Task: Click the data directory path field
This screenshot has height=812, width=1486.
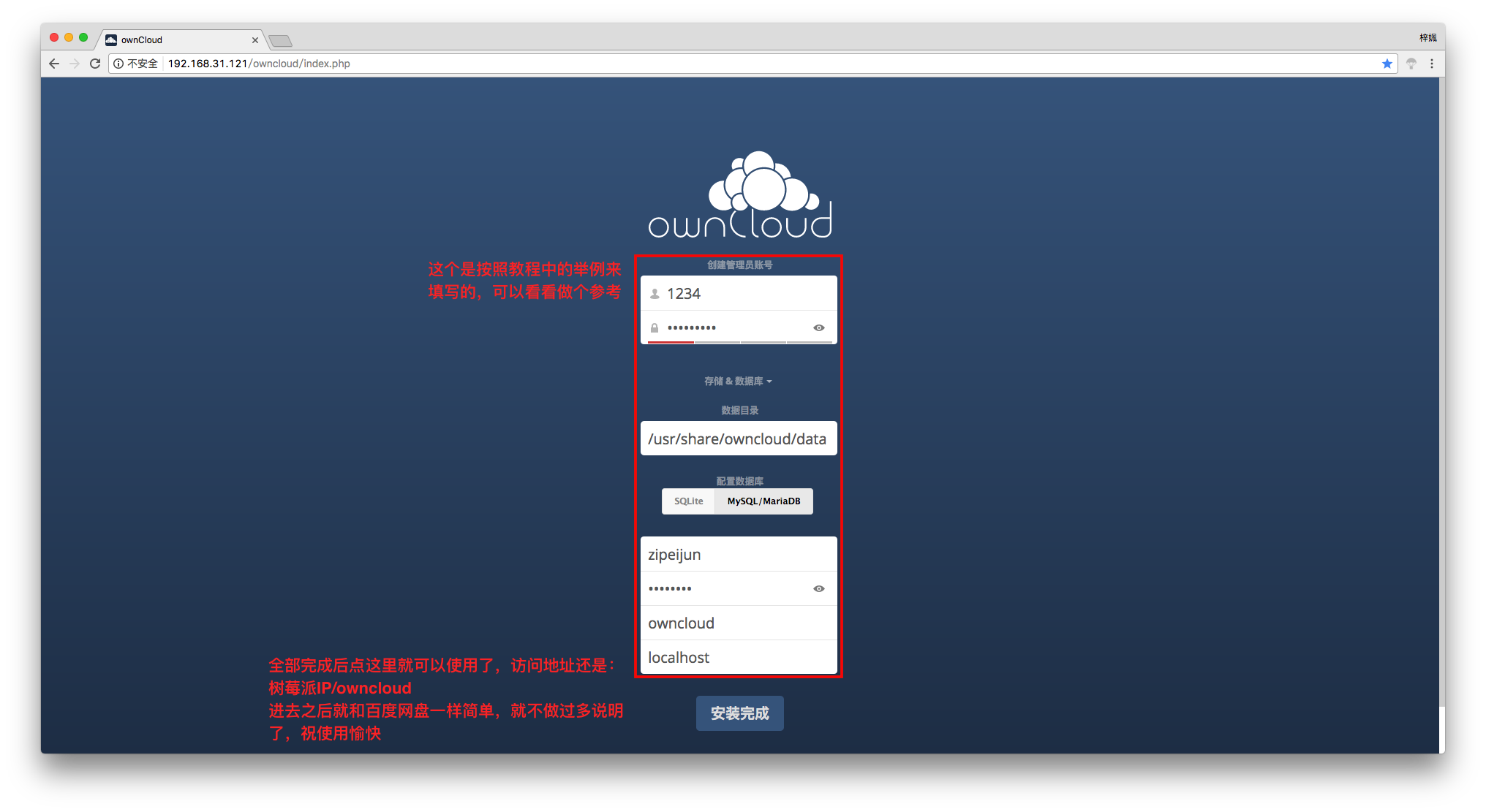Action: pyautogui.click(x=739, y=439)
